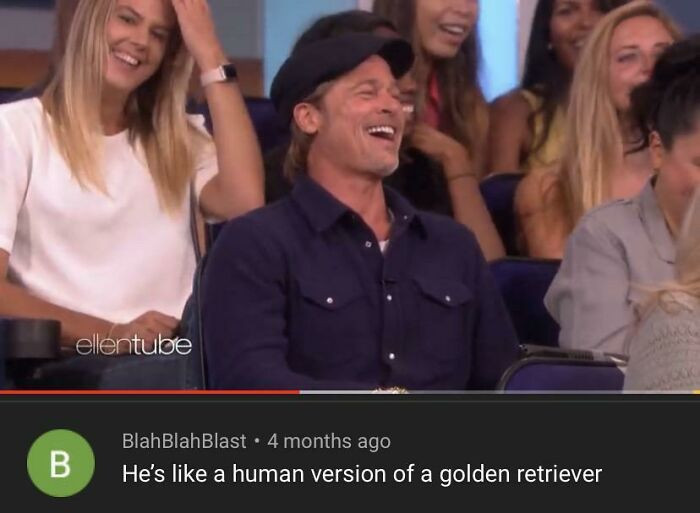Open the green B profile avatar

(x=61, y=463)
